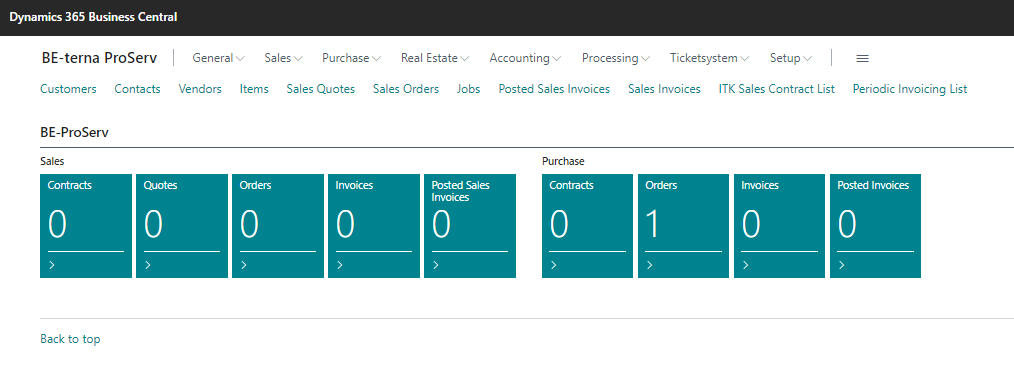The image size is (1014, 373).
Task: Click the arrow on Purchase Contracts tile
Action: (553, 264)
